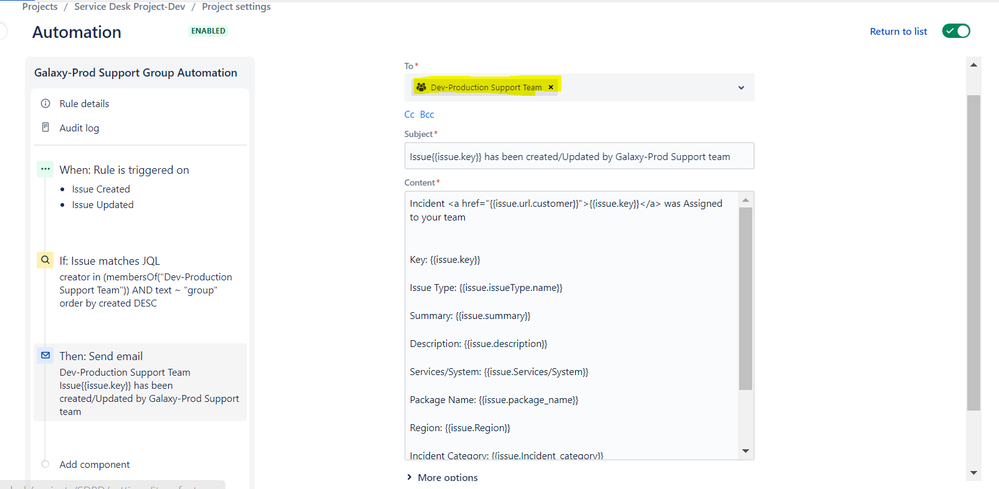Click the Rule details info icon
The width and height of the screenshot is (999, 489).
tap(45, 103)
